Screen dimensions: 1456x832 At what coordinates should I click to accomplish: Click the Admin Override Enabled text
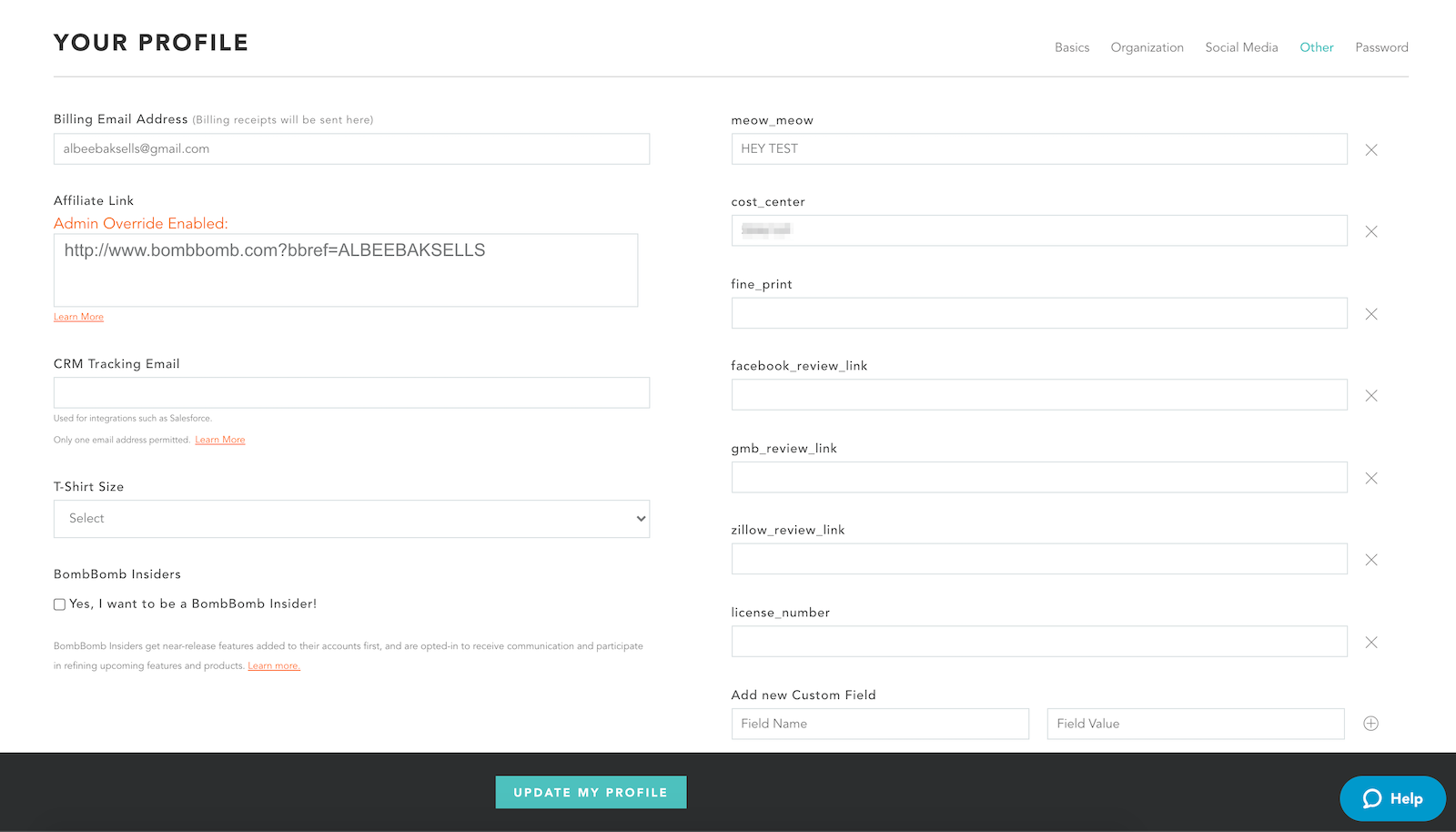coord(141,224)
